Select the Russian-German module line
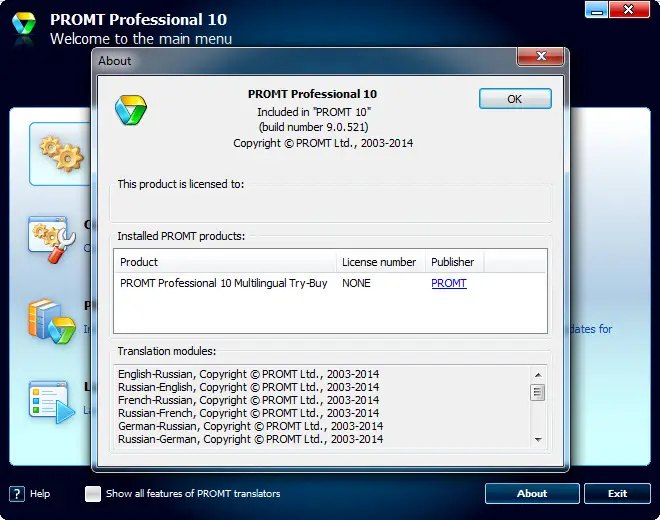This screenshot has width=660, height=520. tap(250, 439)
